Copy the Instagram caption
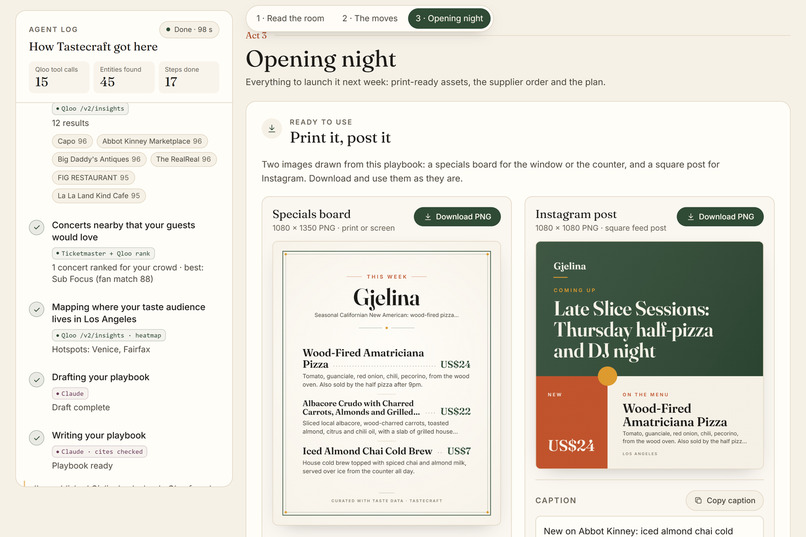The image size is (806, 537). [x=725, y=501]
